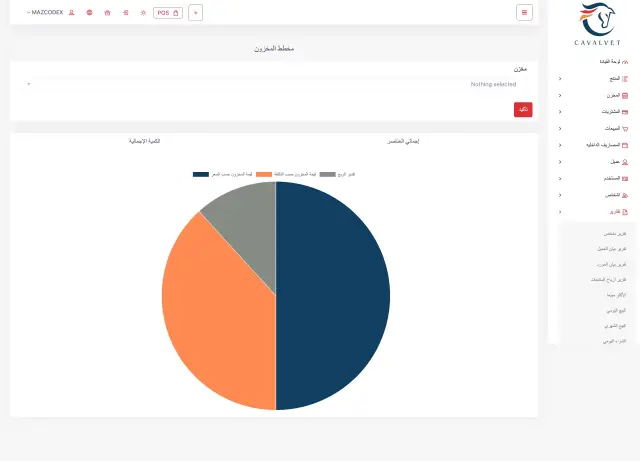The image size is (640, 461).
Task: Open the product profits report submenu item
Action: [x=609, y=280]
